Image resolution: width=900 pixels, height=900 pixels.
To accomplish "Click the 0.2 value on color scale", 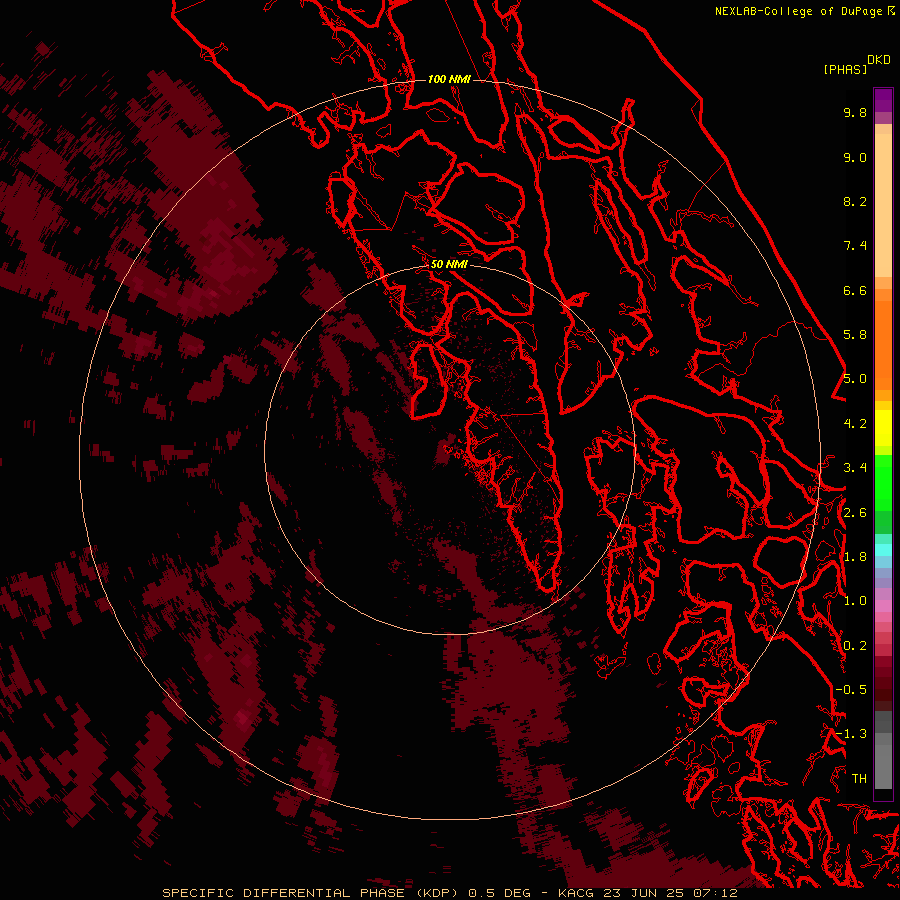I will [855, 646].
